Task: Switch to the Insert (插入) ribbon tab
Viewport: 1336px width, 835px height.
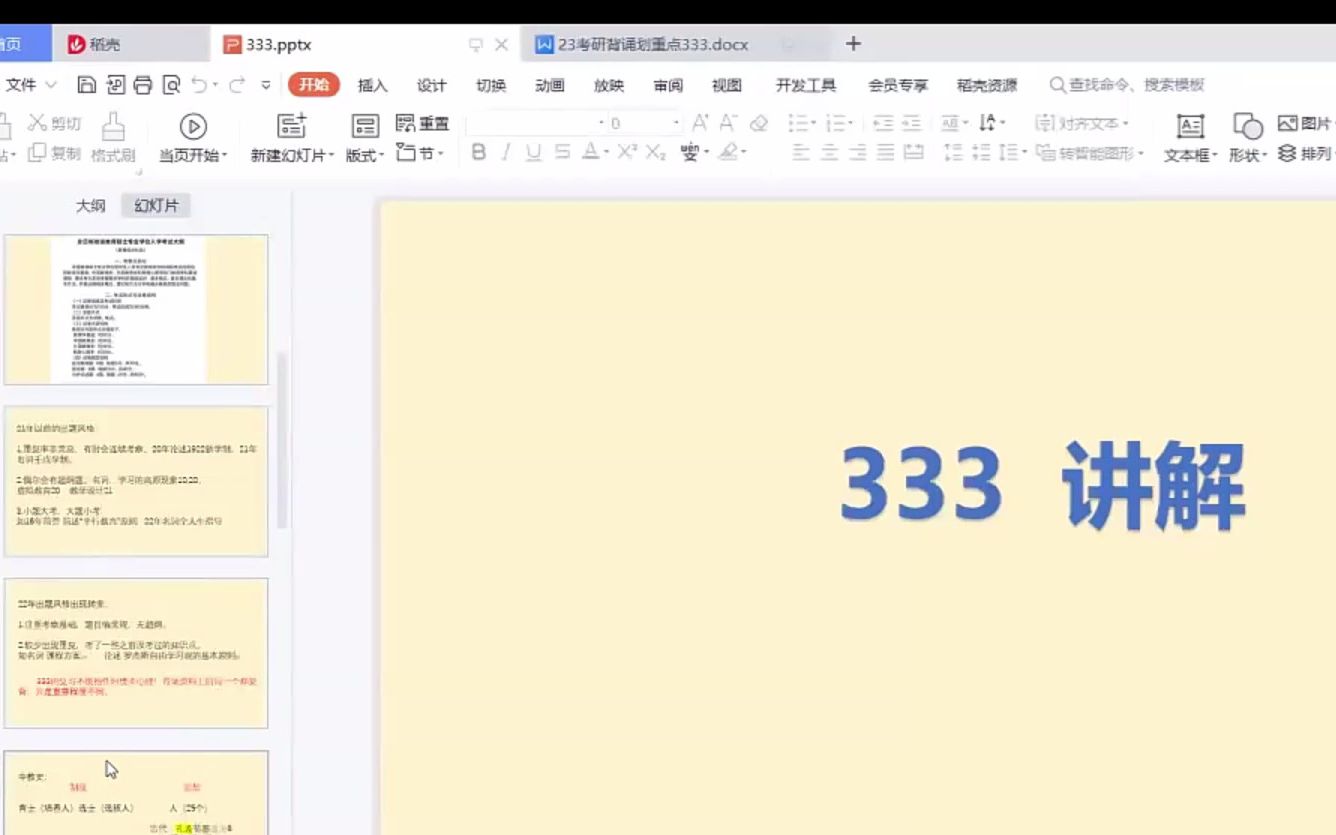Action: coord(373,85)
